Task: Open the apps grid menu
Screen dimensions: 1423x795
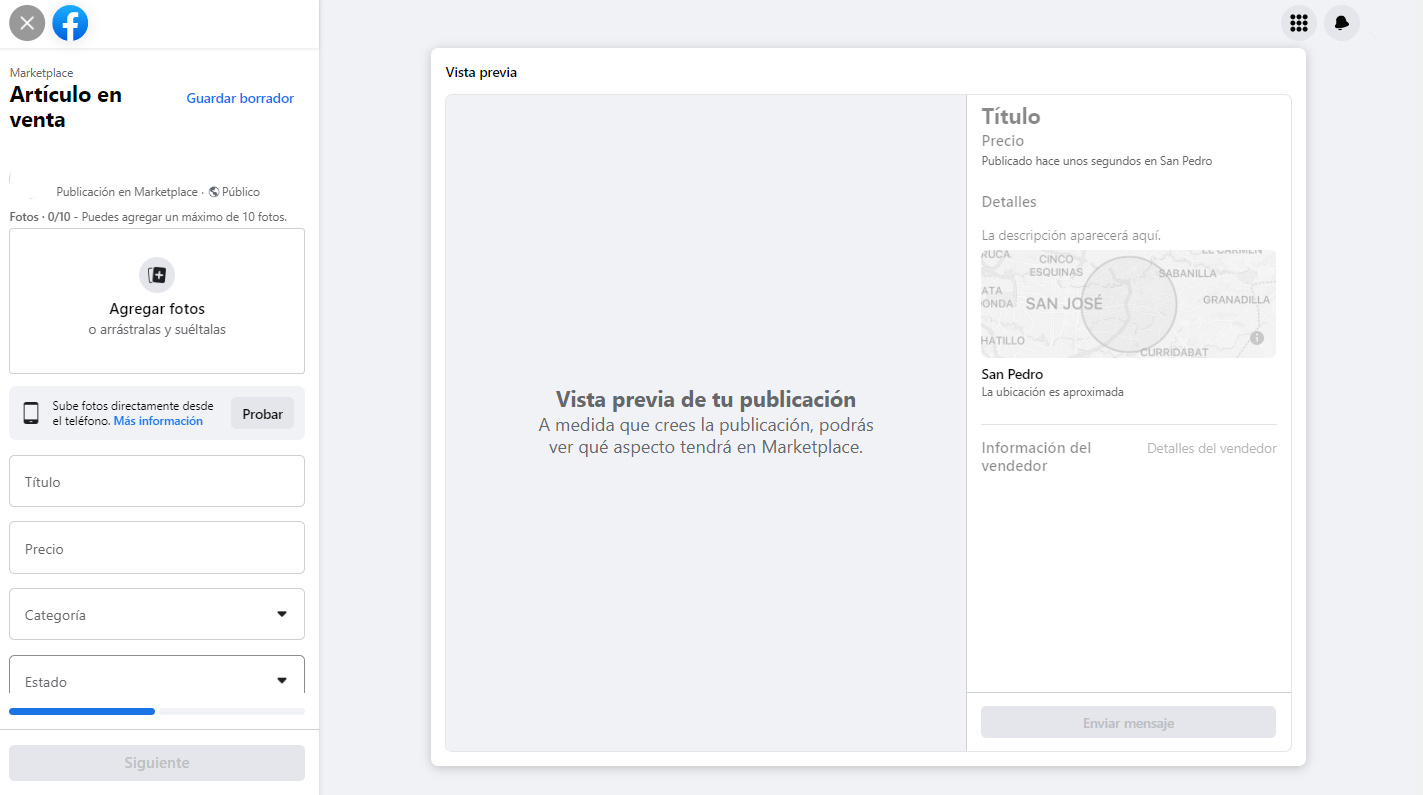Action: point(1299,23)
